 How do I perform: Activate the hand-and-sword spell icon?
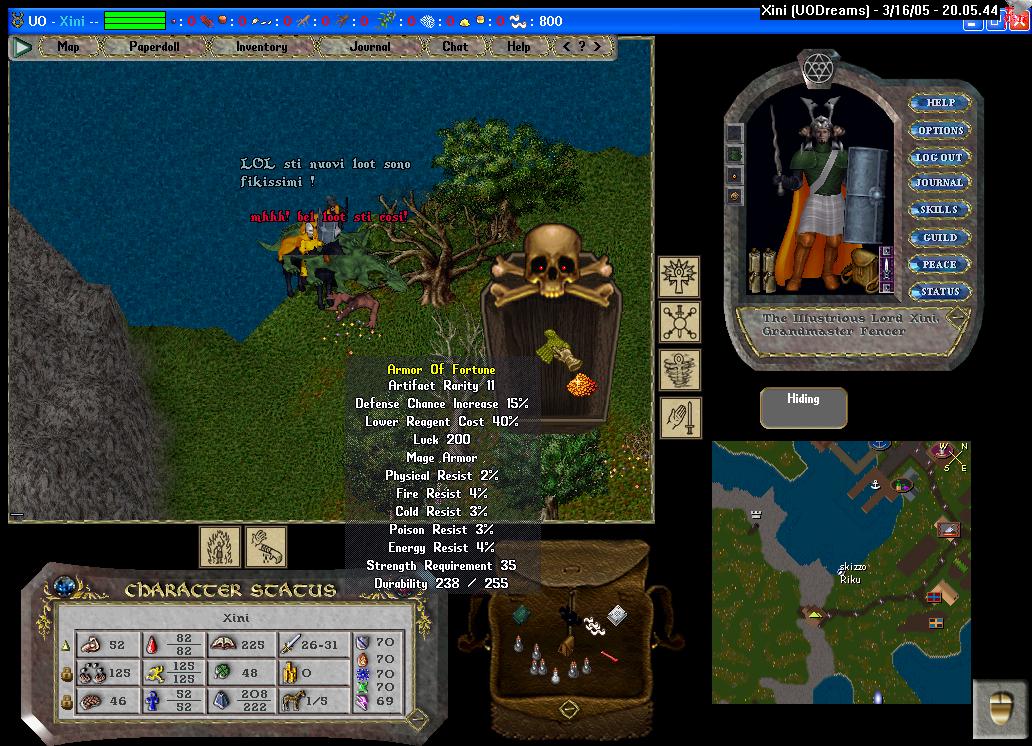(680, 417)
